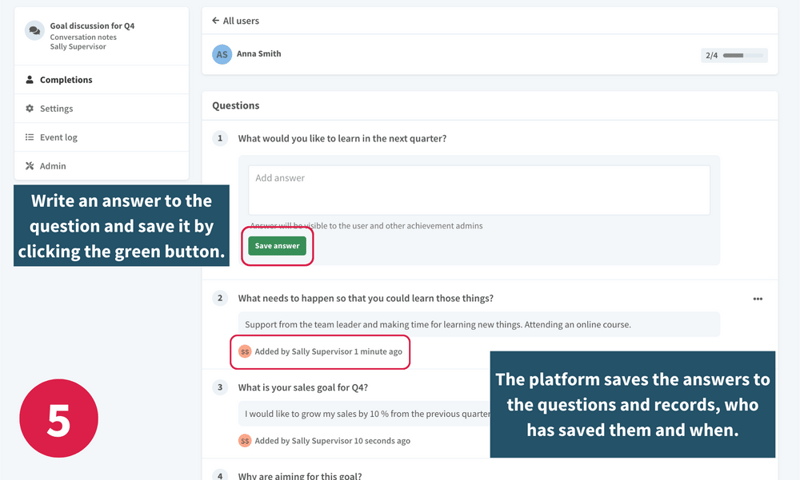800x480 pixels.
Task: Open Settings in the sidebar
Action: coord(102,109)
